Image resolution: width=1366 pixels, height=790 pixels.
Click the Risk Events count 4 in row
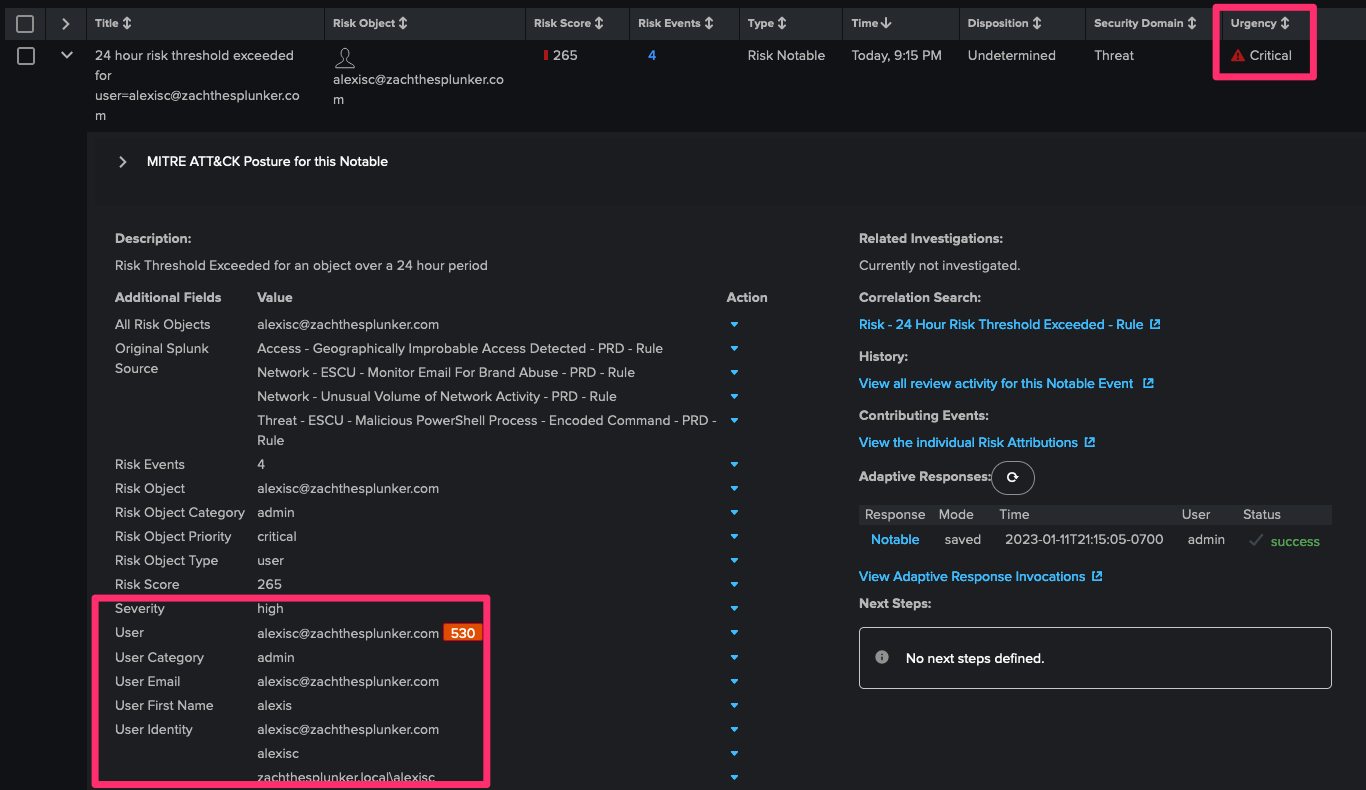tap(652, 56)
